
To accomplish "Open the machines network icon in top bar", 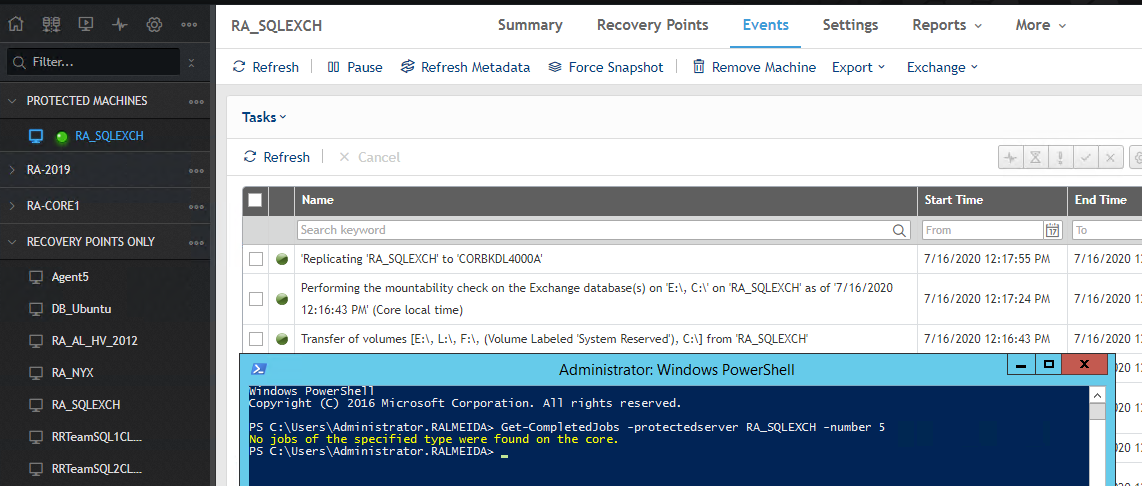I will (51, 25).
